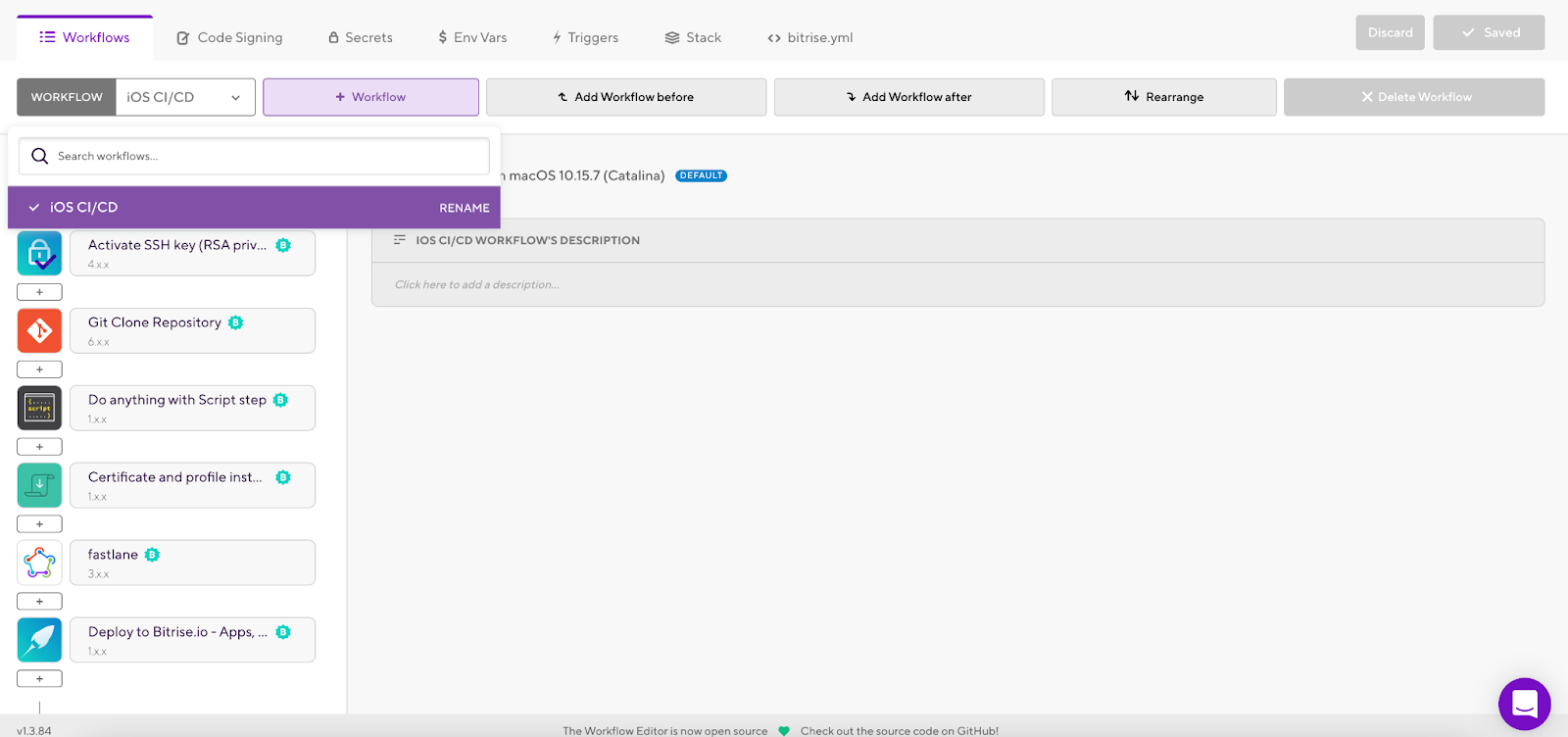Click verified badge beside Certificate and profile
1568x737 pixels.
click(283, 477)
